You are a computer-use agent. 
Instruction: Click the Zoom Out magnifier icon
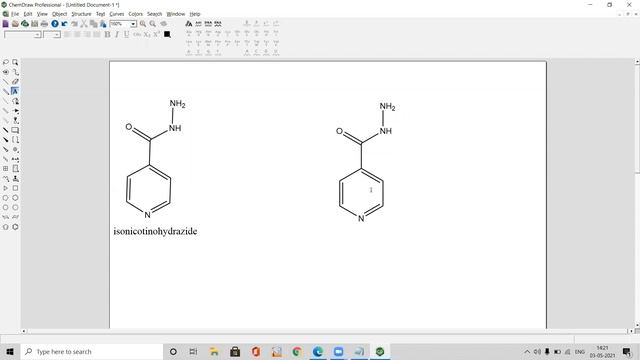pyautogui.click(x=153, y=24)
